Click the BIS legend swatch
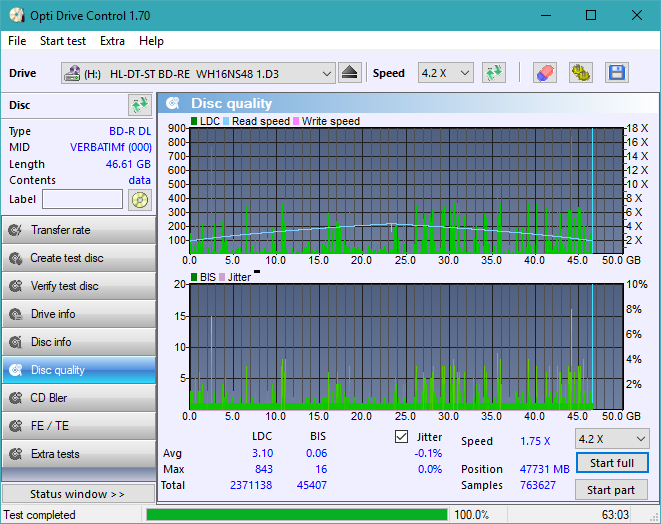 coord(194,277)
